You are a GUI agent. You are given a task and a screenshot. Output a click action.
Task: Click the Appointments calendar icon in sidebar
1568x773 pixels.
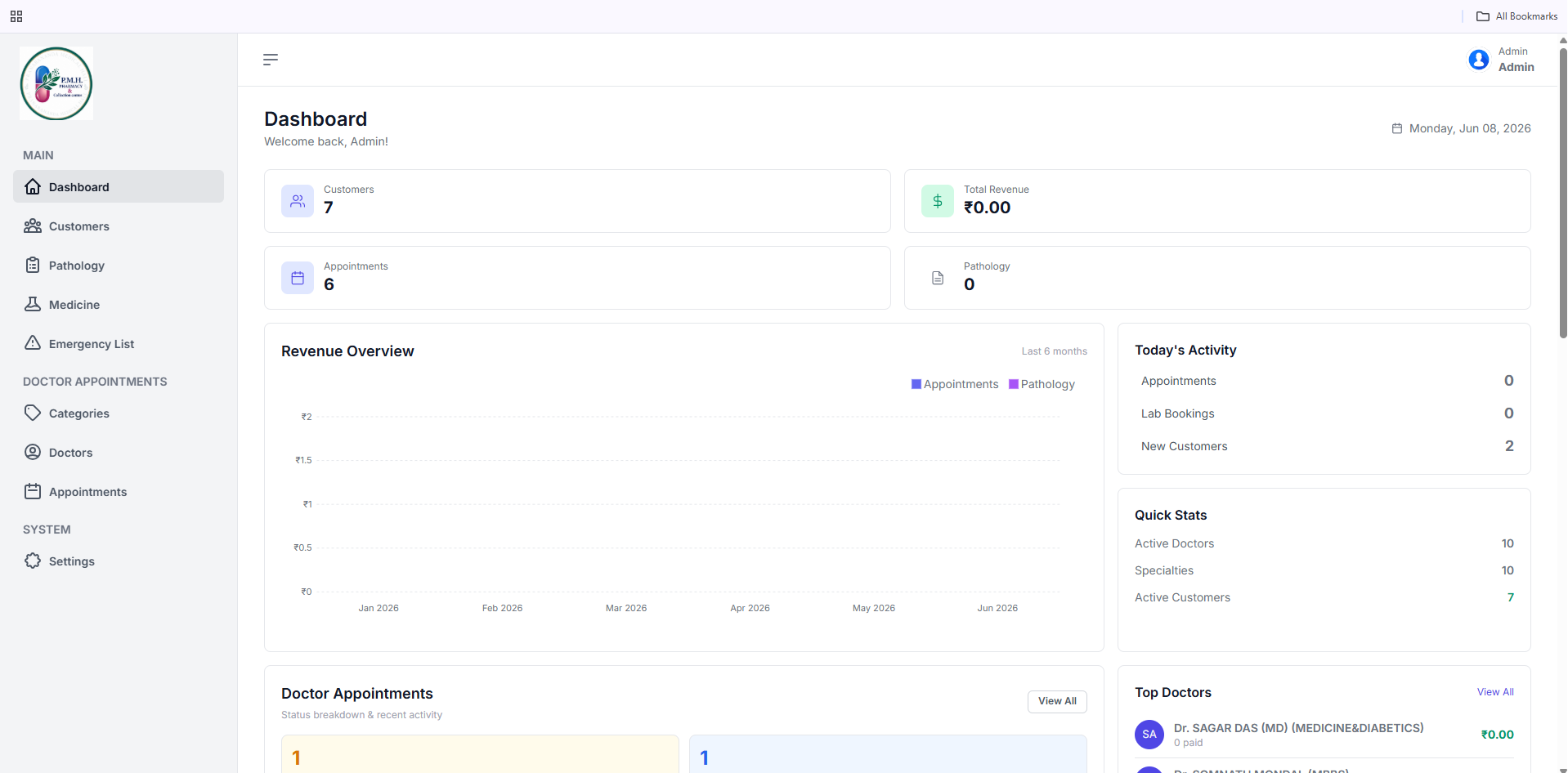coord(33,491)
